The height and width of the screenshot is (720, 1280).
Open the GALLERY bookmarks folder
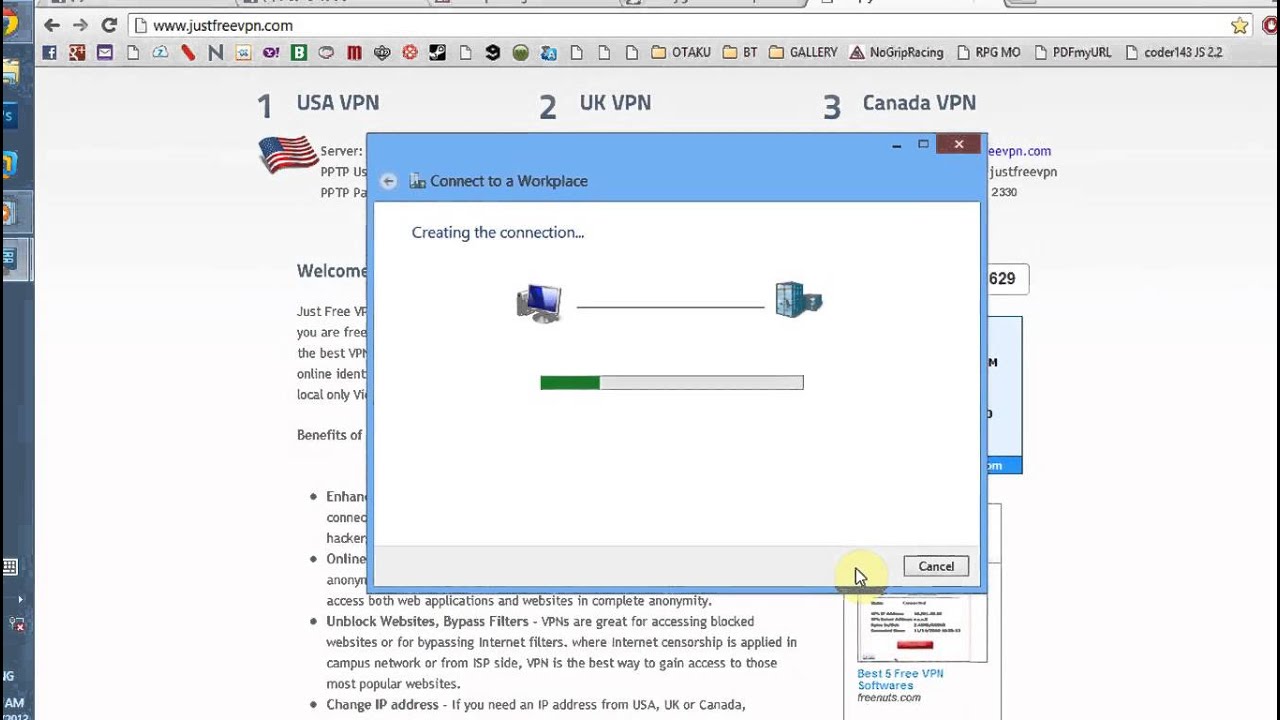pyautogui.click(x=803, y=52)
